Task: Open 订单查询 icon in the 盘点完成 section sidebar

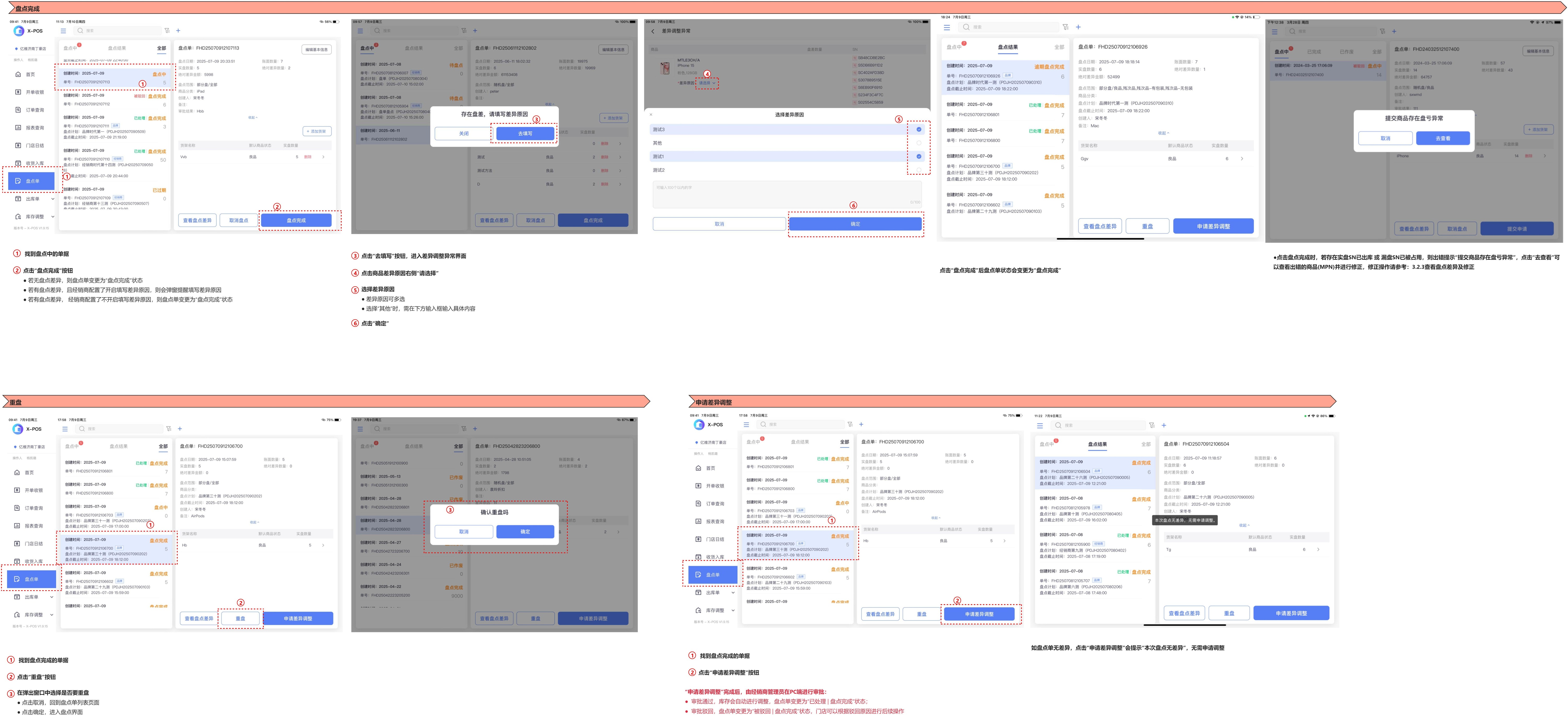Action: tap(18, 110)
